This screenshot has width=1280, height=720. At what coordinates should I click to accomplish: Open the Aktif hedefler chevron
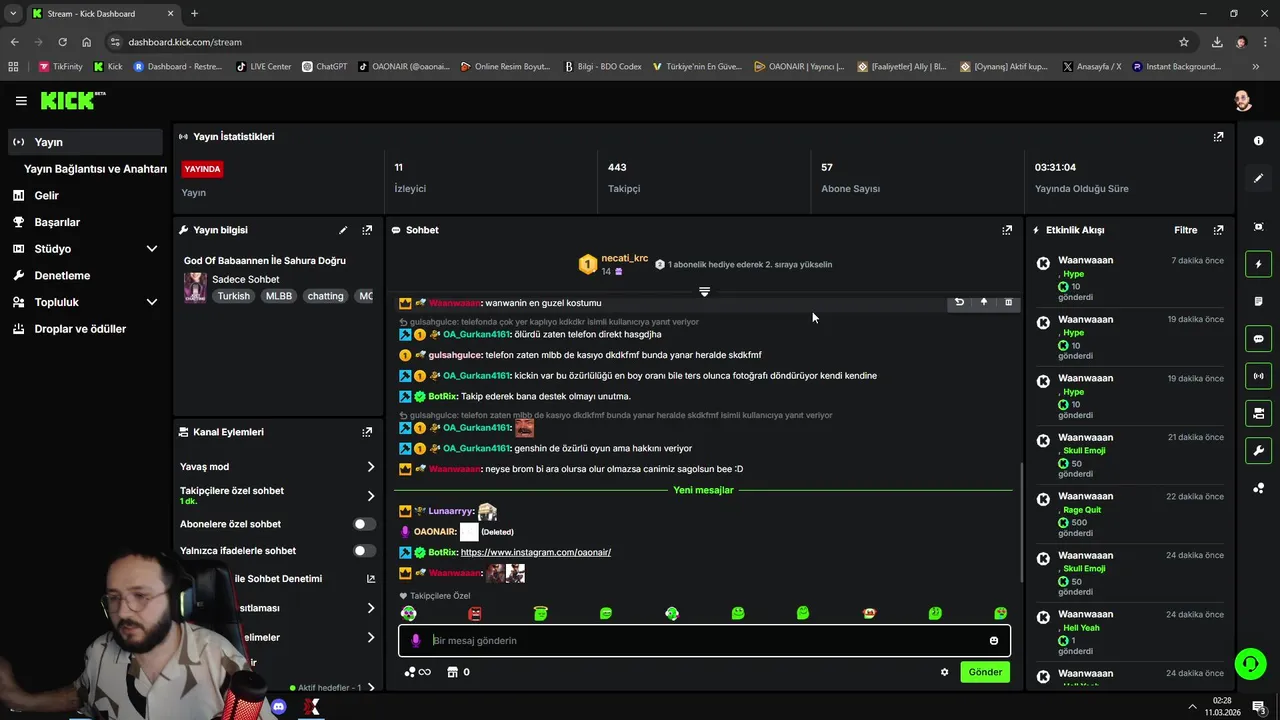point(371,688)
